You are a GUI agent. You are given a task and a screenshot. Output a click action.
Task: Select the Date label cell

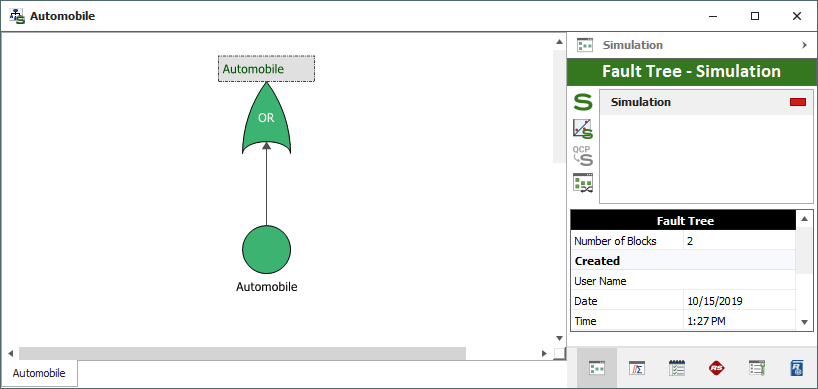pyautogui.click(x=627, y=301)
